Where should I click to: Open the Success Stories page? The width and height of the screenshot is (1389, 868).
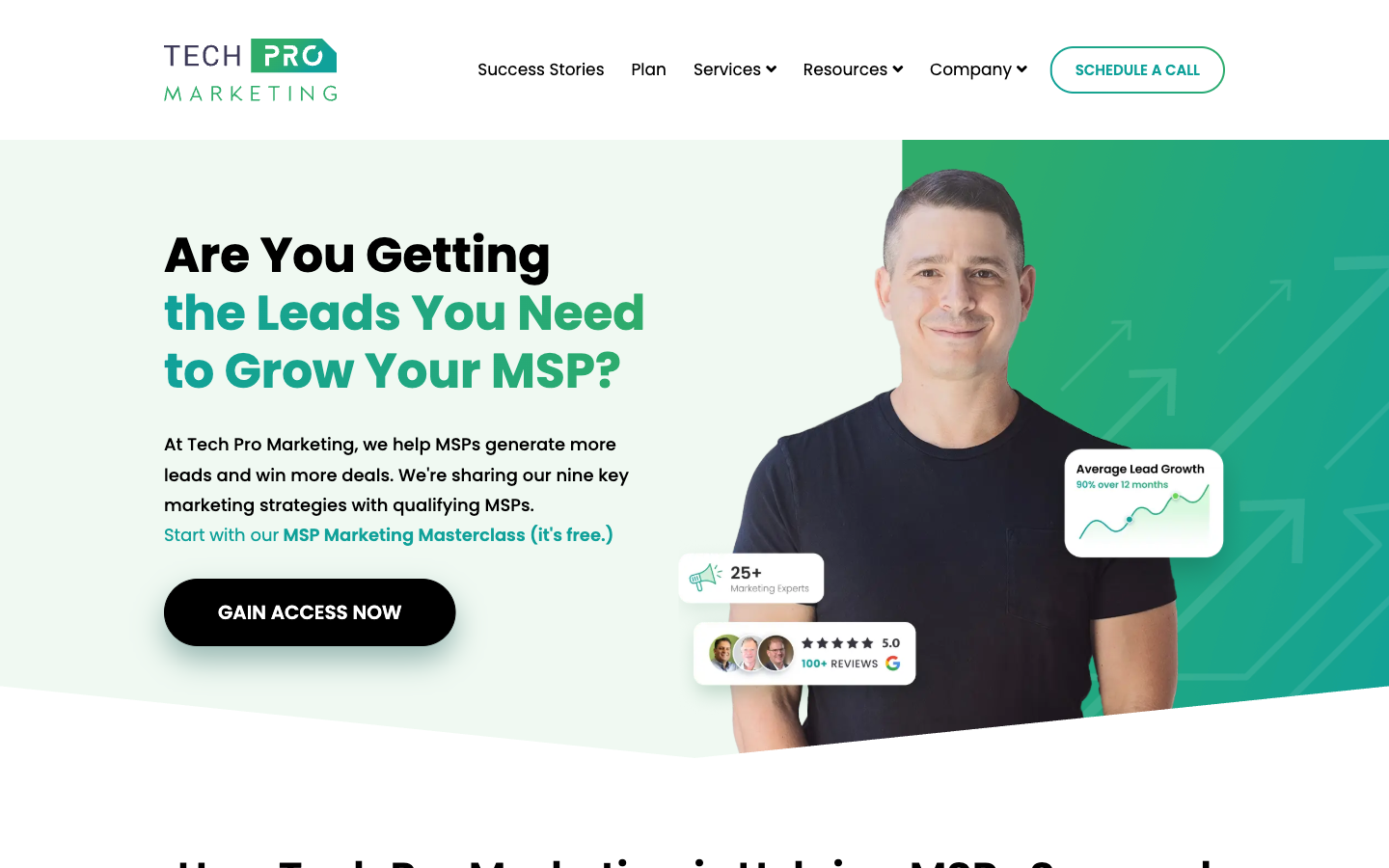pos(541,69)
